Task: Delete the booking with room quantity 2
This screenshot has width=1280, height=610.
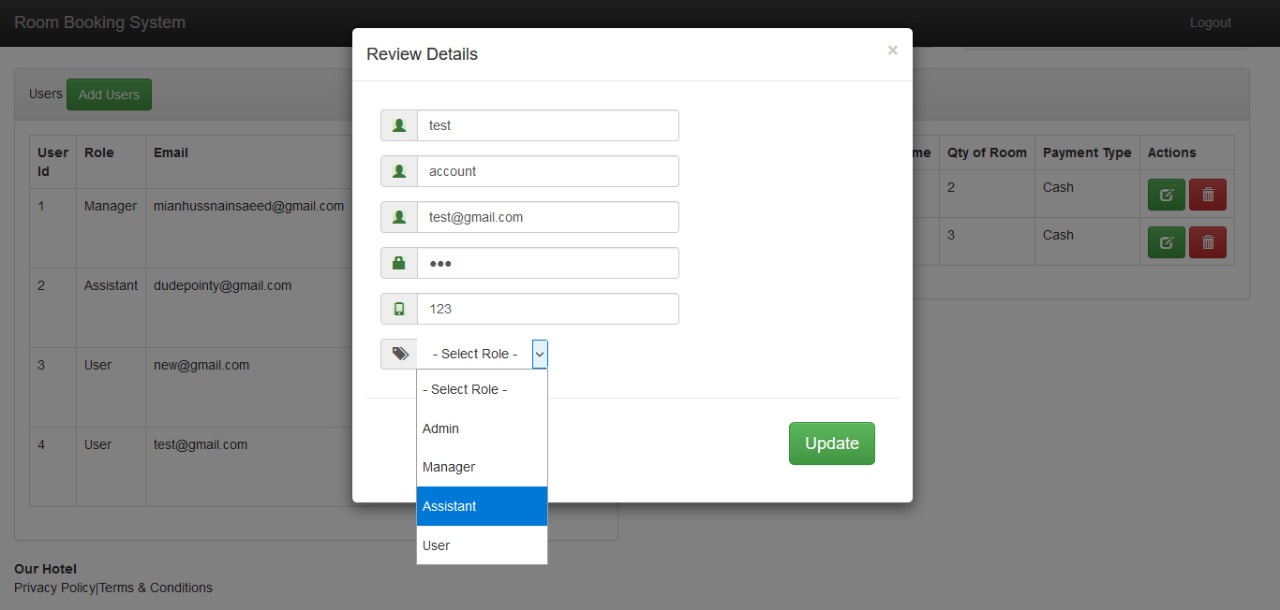Action: pos(1207,195)
